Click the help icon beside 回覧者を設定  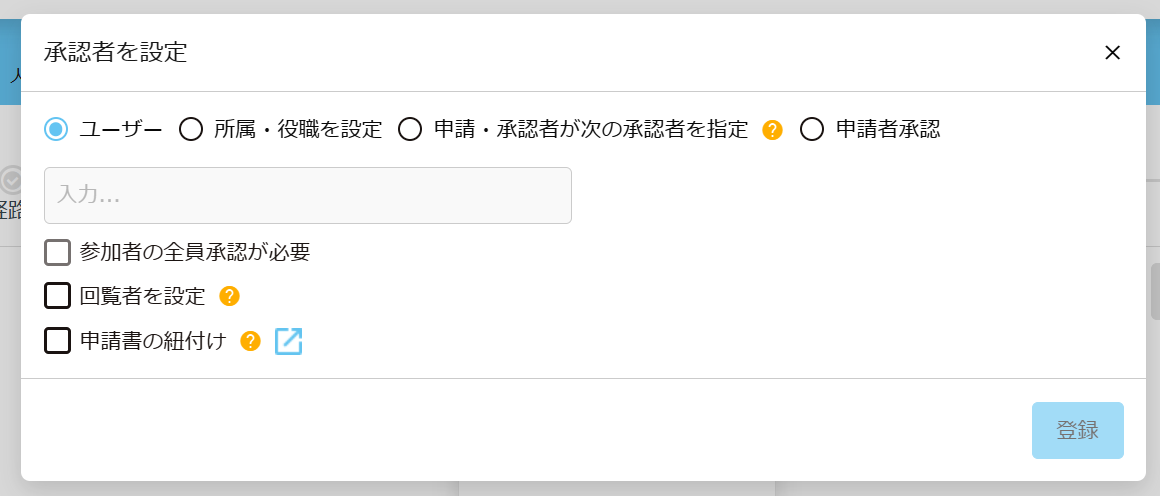(229, 296)
